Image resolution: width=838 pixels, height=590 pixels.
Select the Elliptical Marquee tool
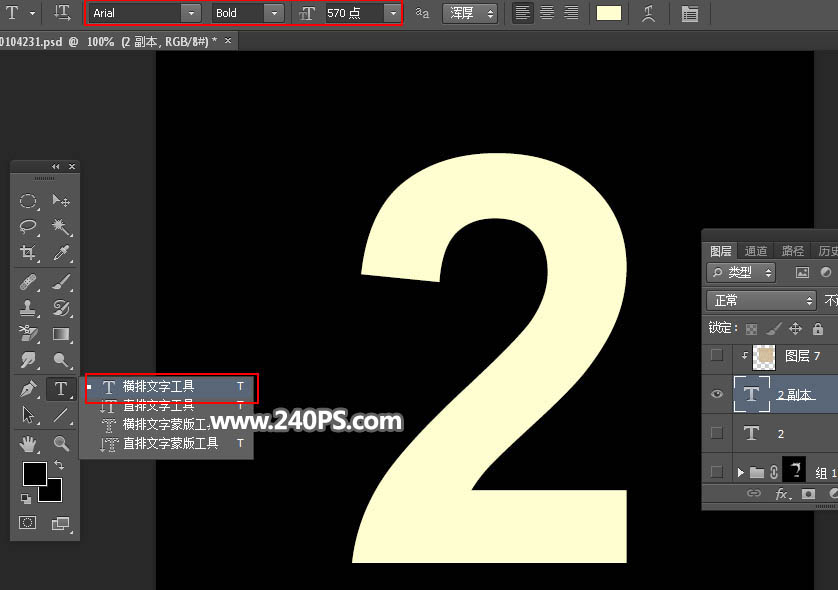[x=29, y=201]
